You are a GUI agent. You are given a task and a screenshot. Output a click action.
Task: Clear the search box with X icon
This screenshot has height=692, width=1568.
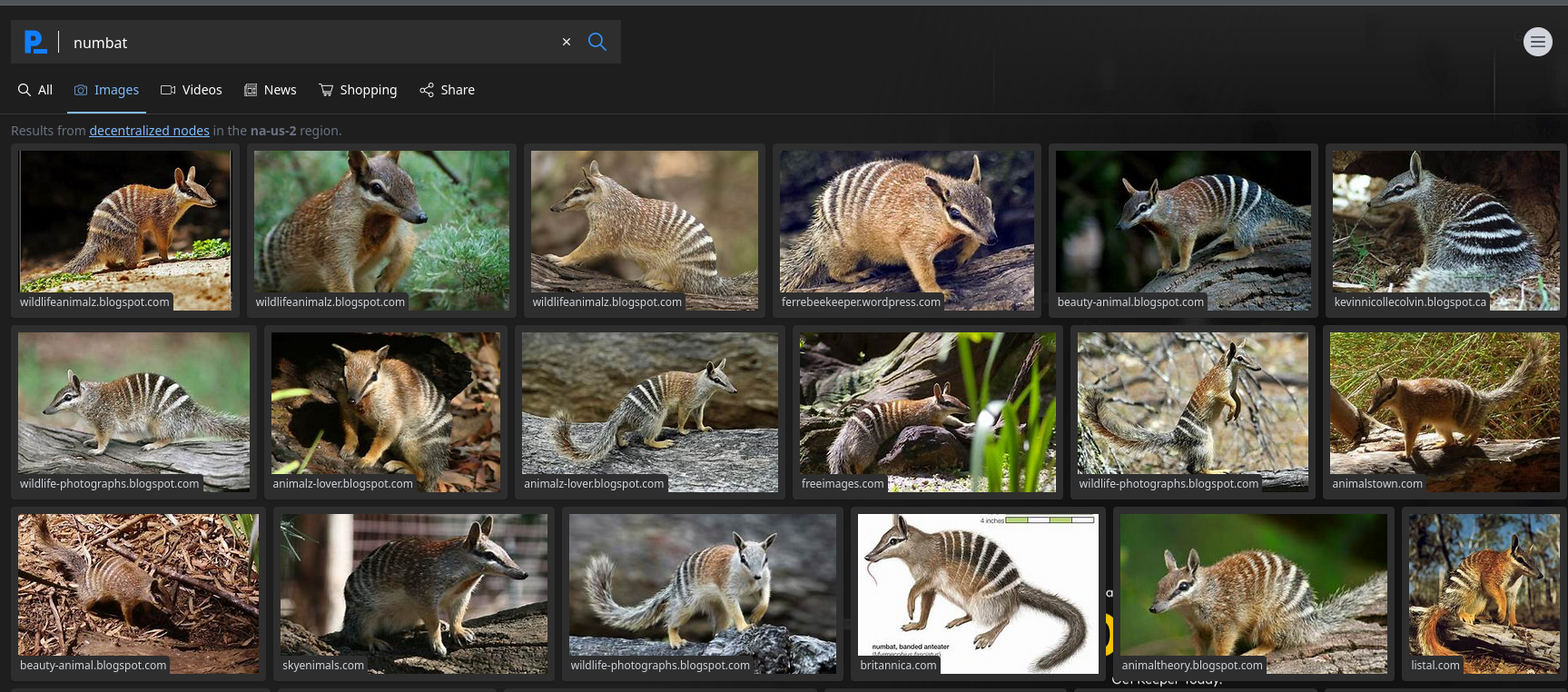pyautogui.click(x=567, y=42)
